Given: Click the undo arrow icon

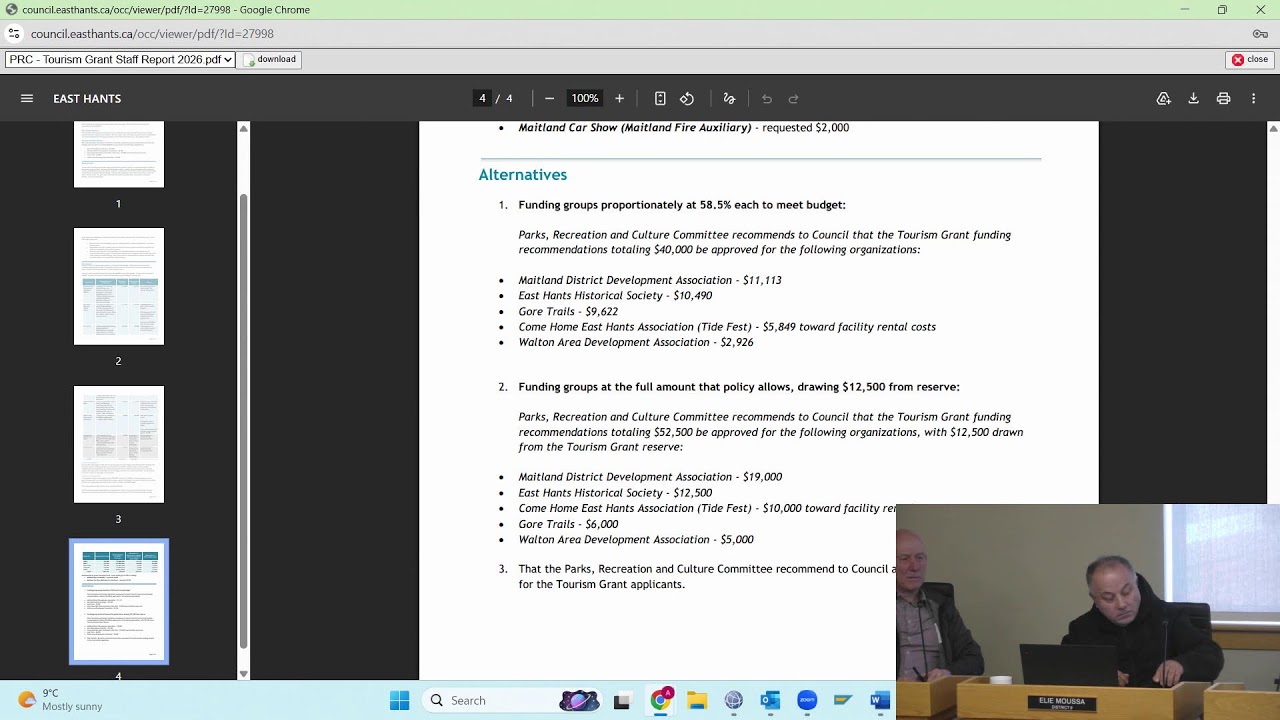Looking at the screenshot, I should [x=767, y=98].
